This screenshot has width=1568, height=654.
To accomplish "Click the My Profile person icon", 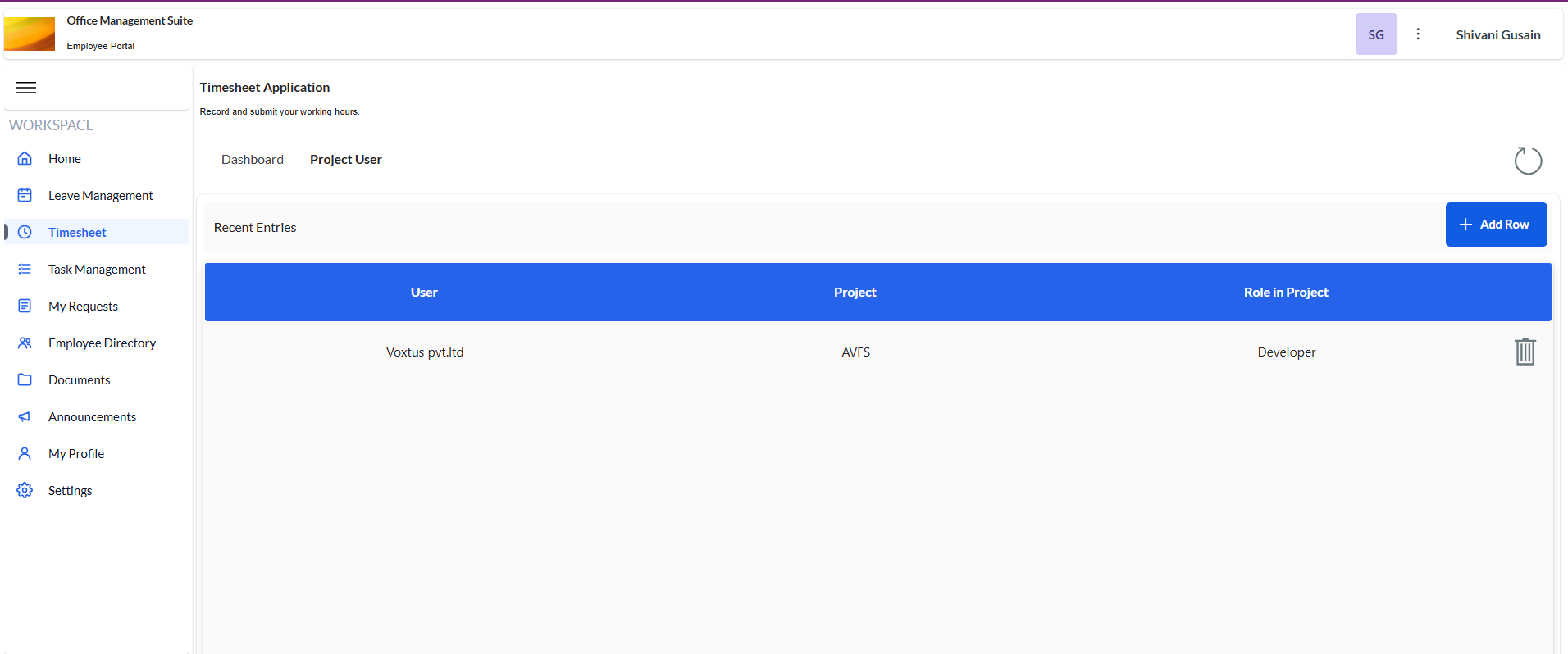I will click(x=25, y=453).
